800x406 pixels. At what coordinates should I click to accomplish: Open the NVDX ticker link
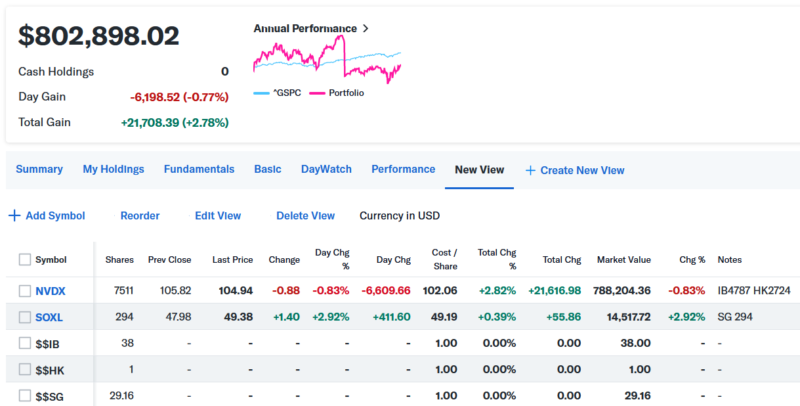(50, 291)
